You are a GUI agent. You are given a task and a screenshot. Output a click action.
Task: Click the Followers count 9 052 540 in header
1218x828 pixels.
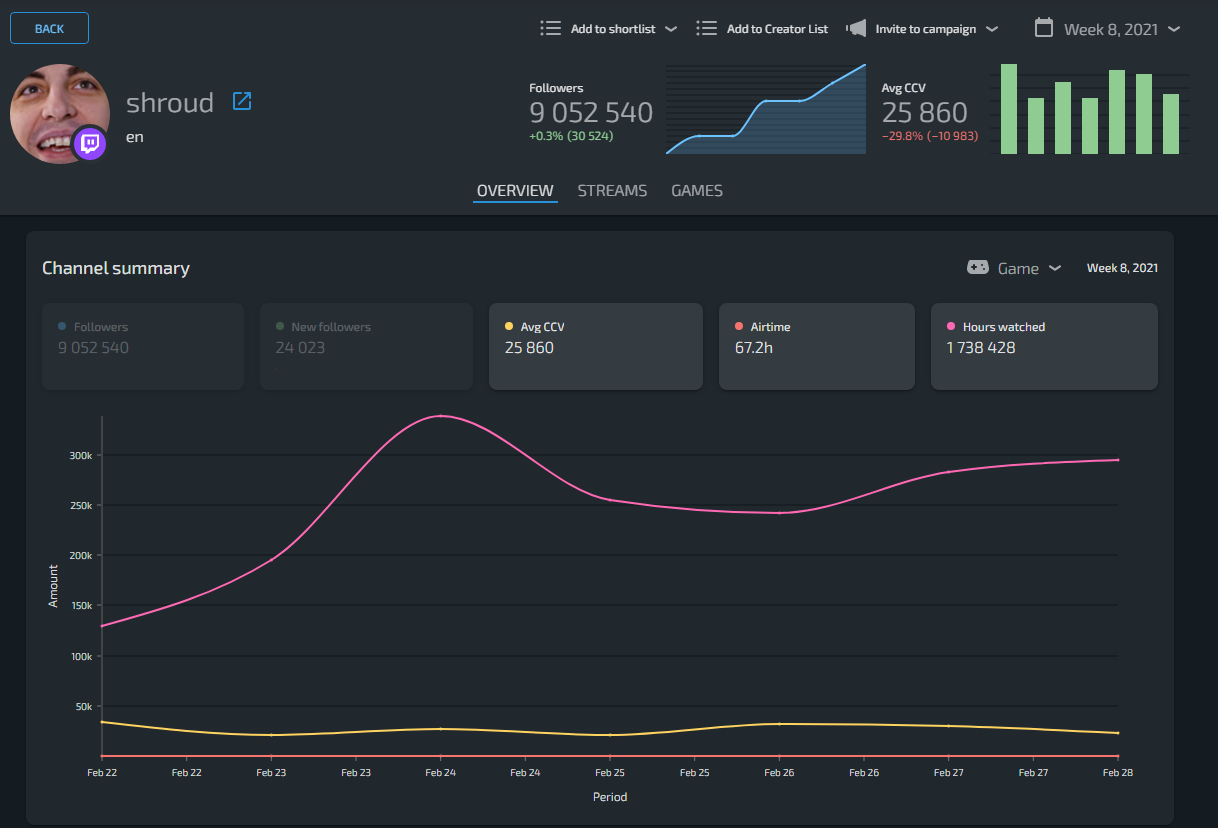[591, 112]
